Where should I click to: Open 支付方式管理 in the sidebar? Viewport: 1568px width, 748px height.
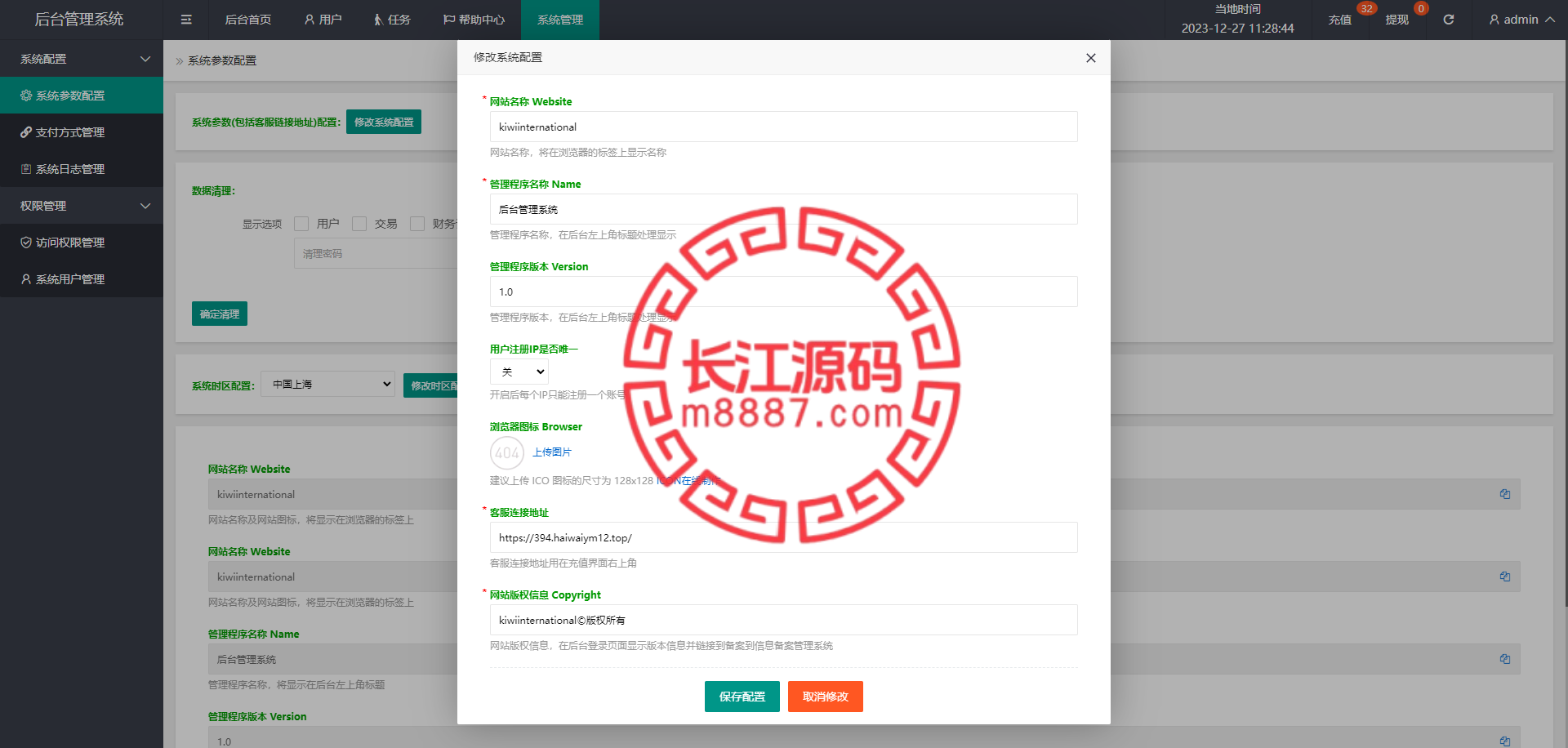[x=70, y=132]
